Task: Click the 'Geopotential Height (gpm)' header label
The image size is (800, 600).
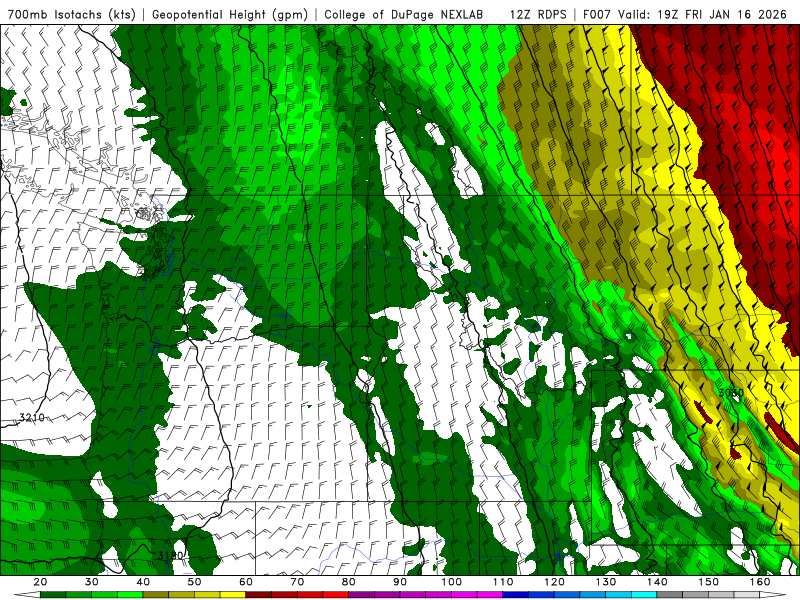Action: 230,14
